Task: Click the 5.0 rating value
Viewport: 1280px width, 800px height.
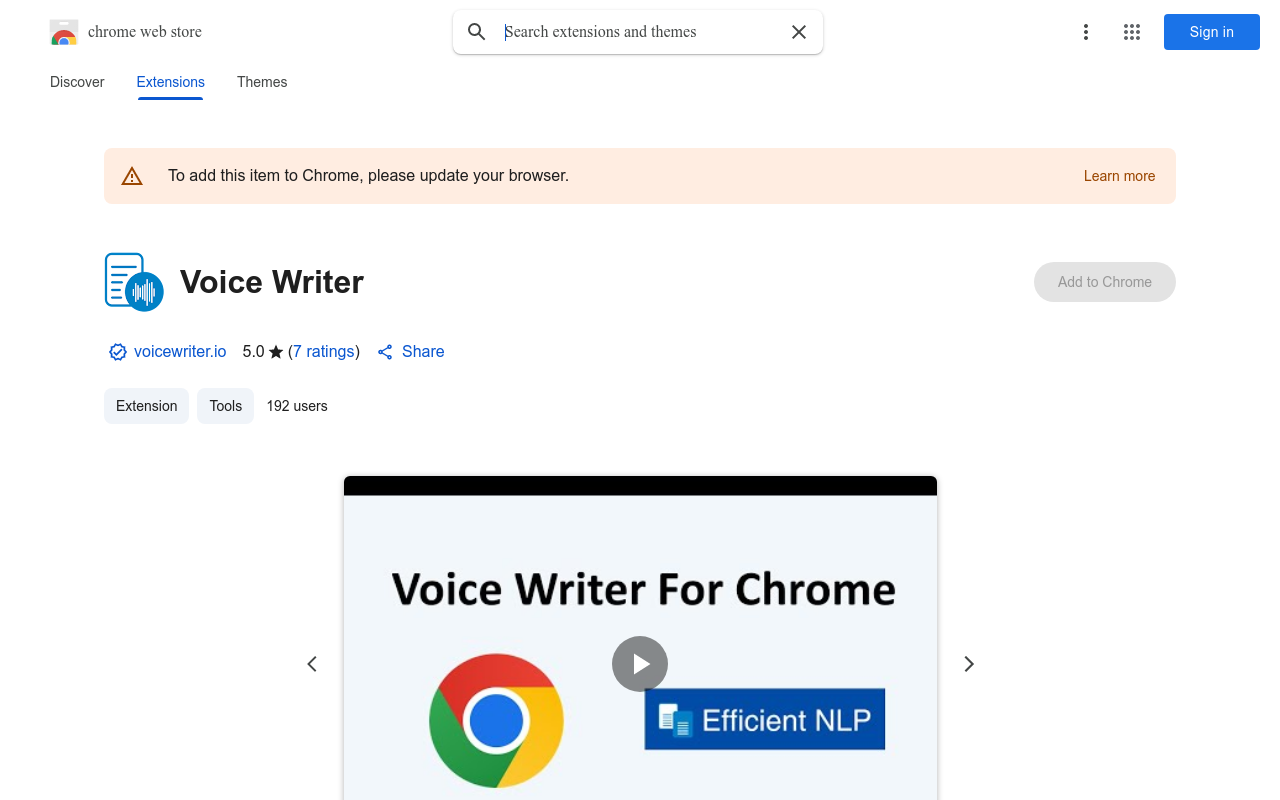Action: 253,352
